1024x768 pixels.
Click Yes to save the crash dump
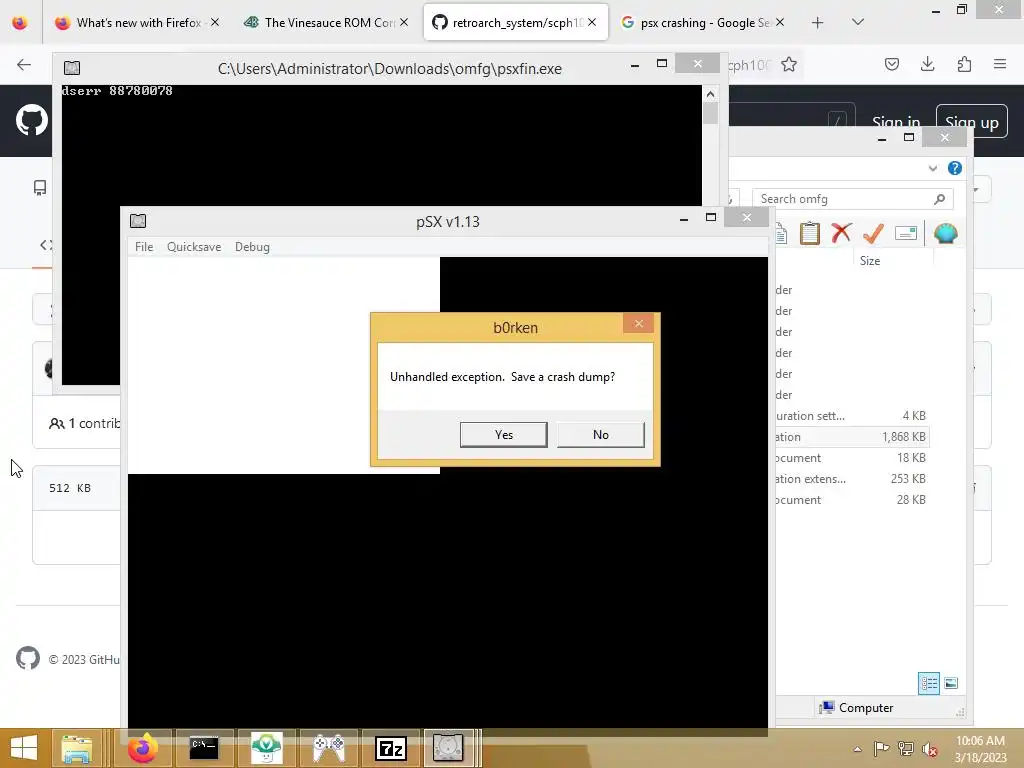pos(504,434)
